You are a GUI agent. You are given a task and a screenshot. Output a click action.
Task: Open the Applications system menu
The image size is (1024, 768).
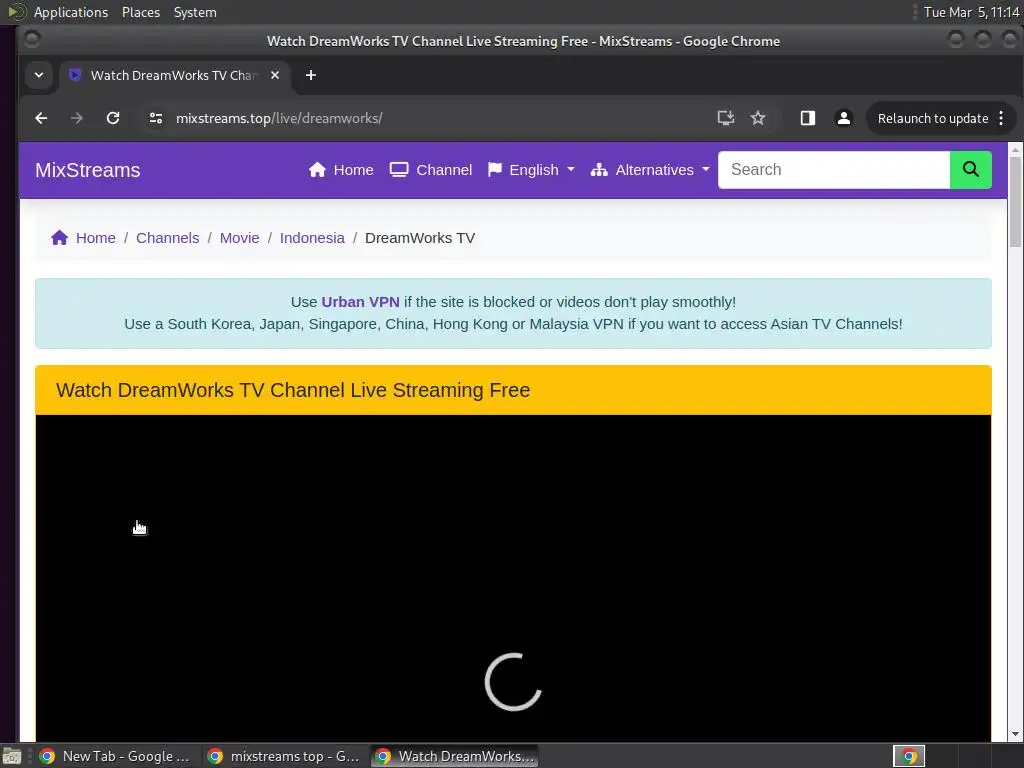tap(71, 12)
